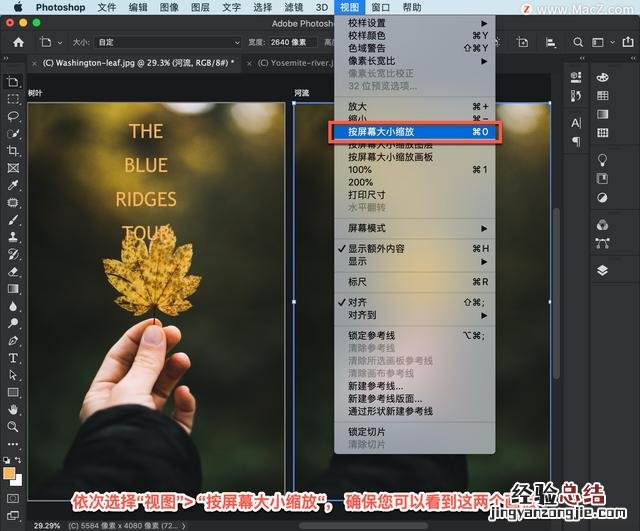Open the Paragraph panel icon

pos(576,142)
